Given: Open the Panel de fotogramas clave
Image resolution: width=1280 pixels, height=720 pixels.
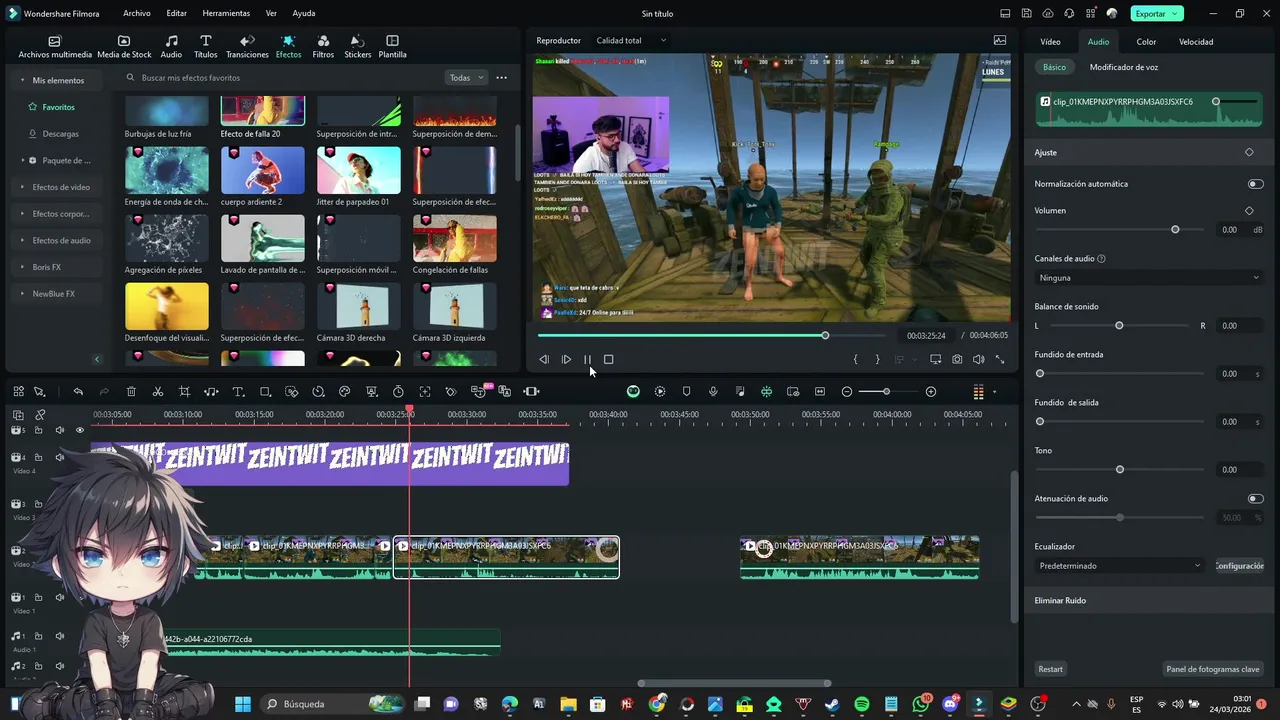Looking at the screenshot, I should 1213,669.
